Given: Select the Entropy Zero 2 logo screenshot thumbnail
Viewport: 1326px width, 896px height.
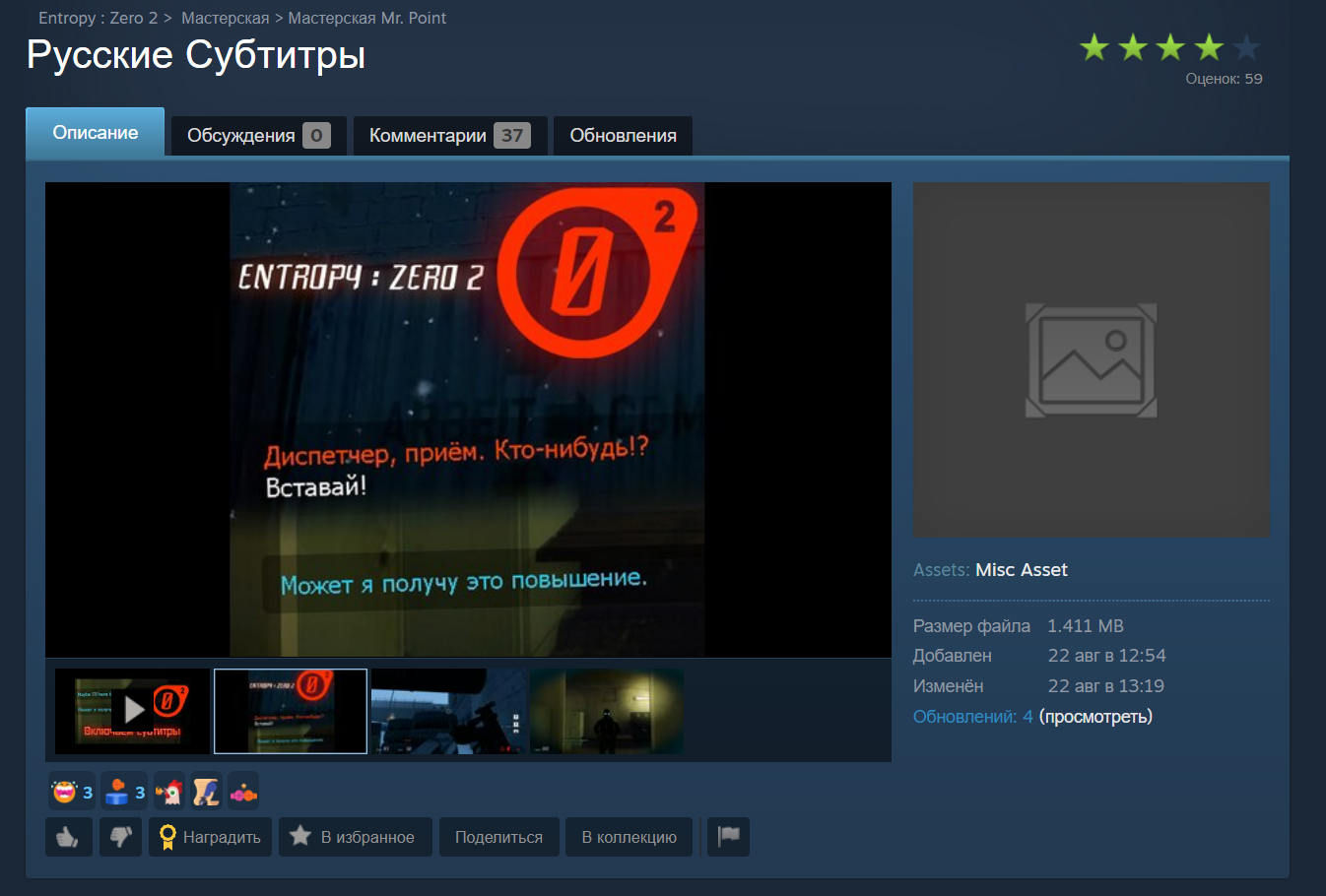Looking at the screenshot, I should click(291, 711).
